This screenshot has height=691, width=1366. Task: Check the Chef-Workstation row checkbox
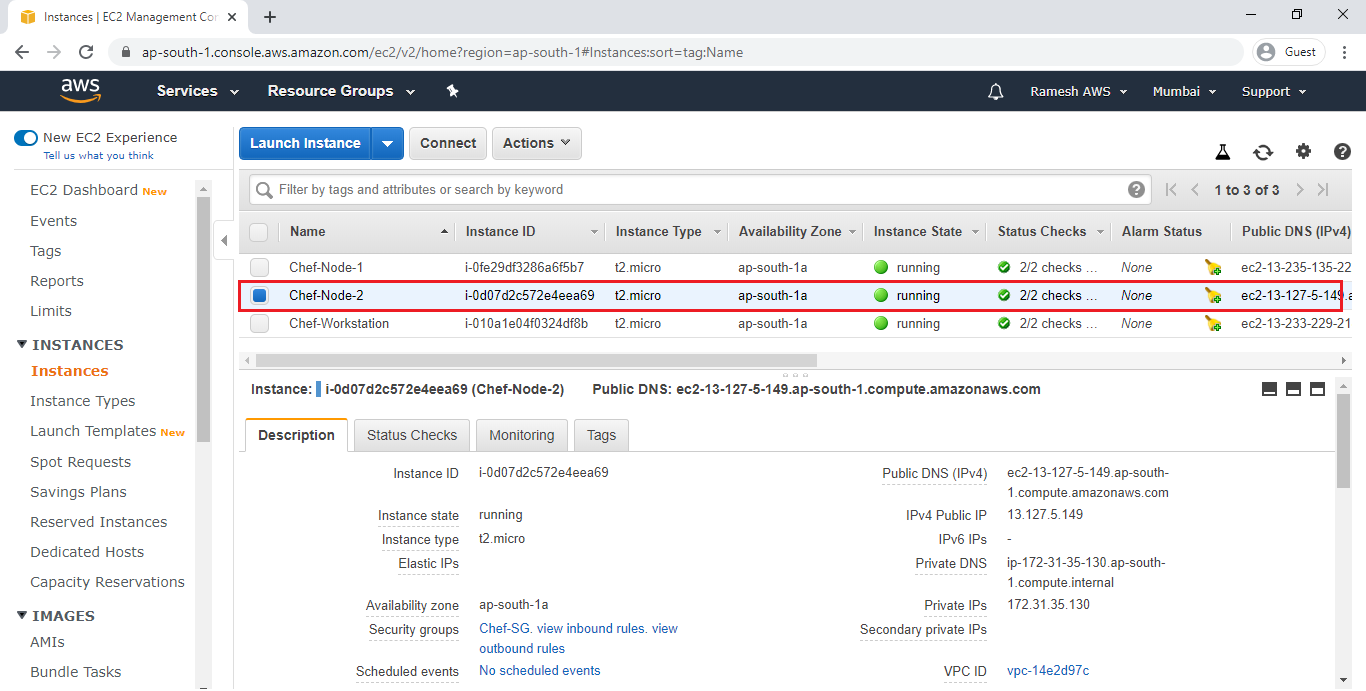pos(259,323)
